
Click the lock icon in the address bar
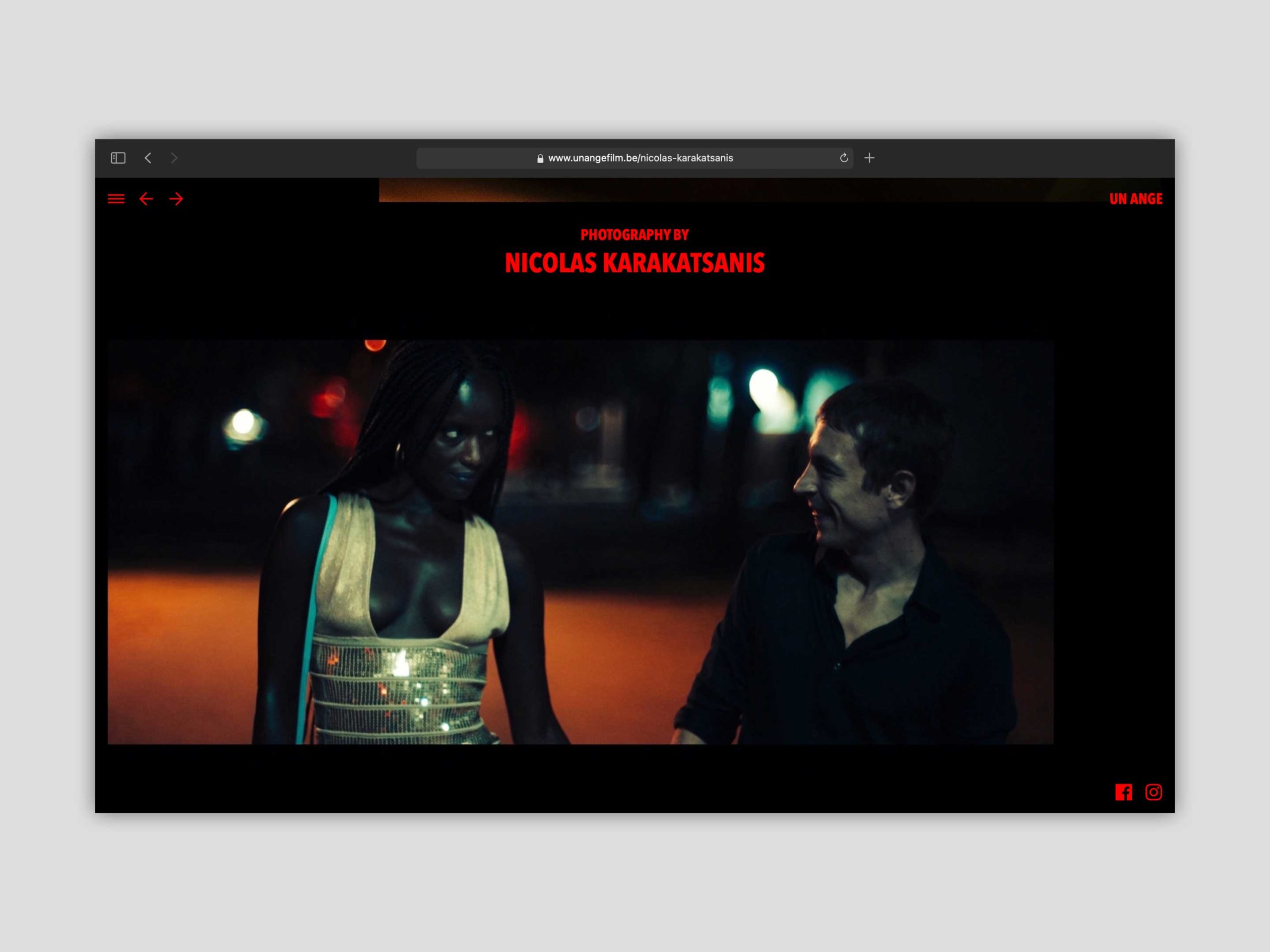(x=540, y=158)
